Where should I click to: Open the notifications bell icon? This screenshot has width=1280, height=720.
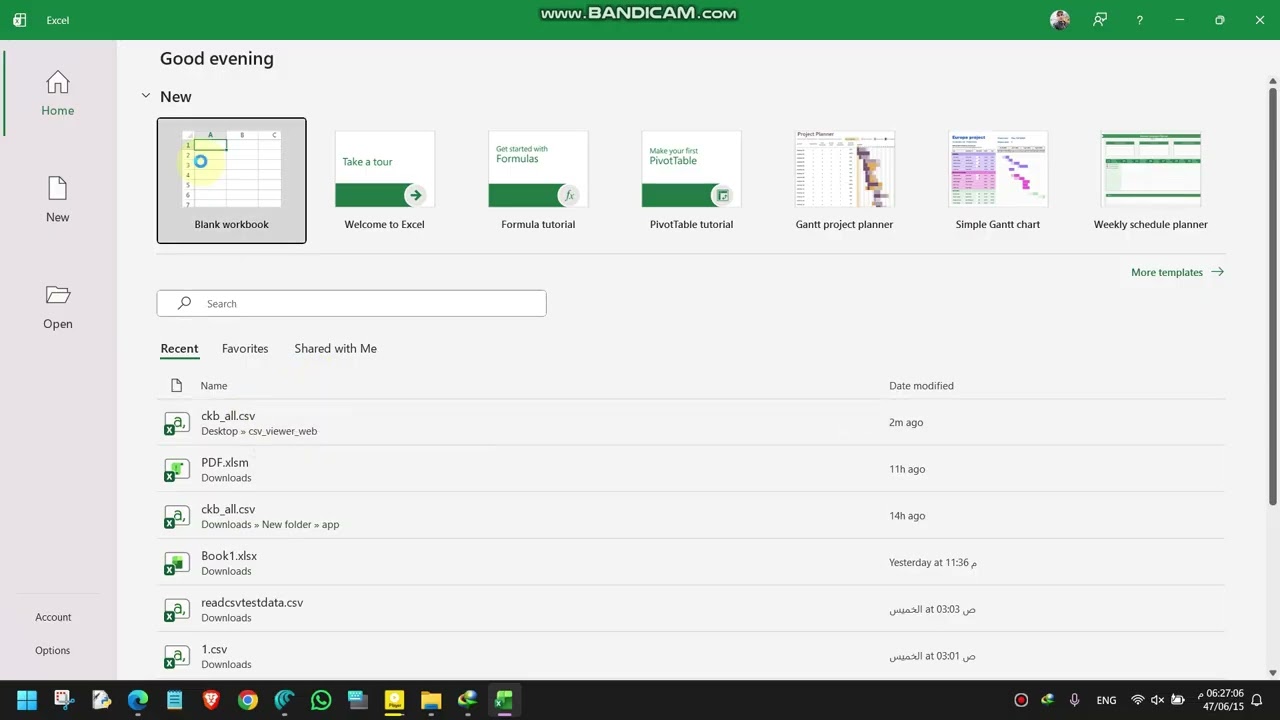point(1257,700)
